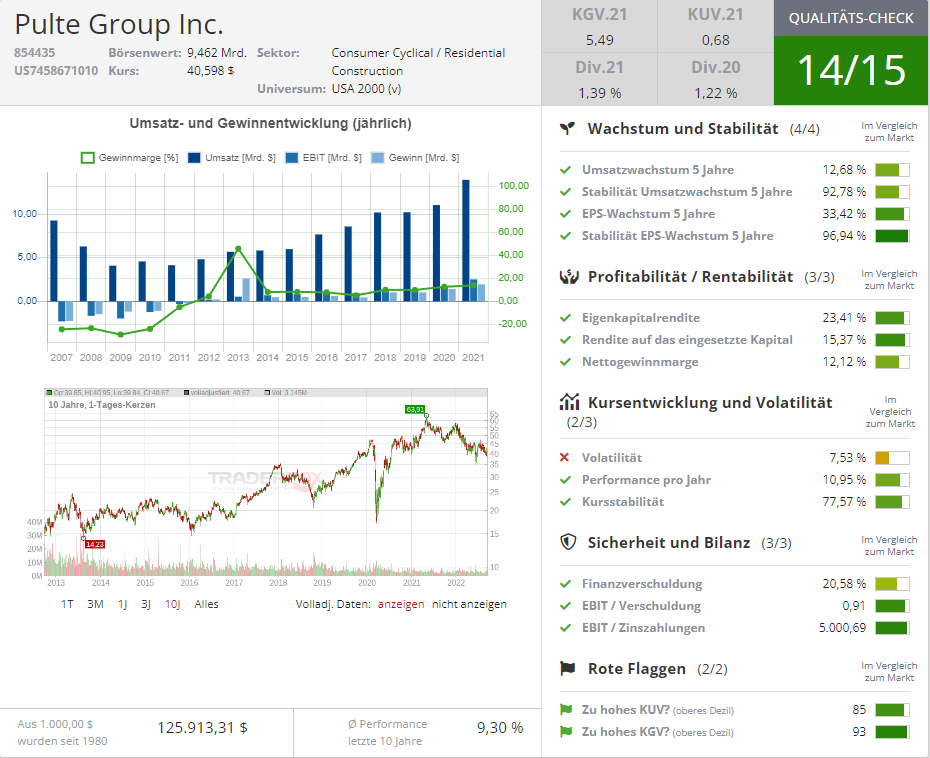Screen dimensions: 930x758
Task: Click the green flag beside Zu hohes KUV?
Action: 565,710
